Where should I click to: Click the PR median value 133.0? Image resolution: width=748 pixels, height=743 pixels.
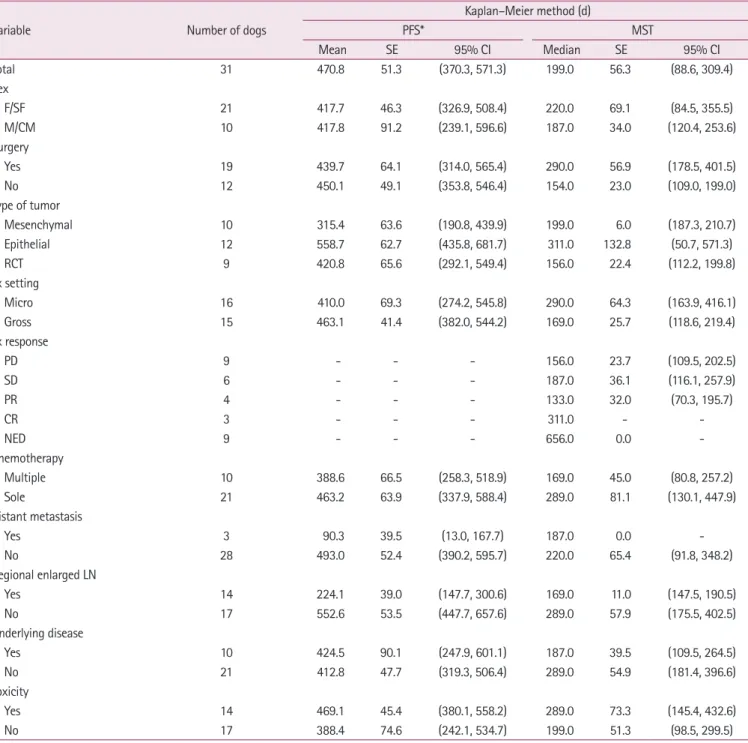coord(560,400)
